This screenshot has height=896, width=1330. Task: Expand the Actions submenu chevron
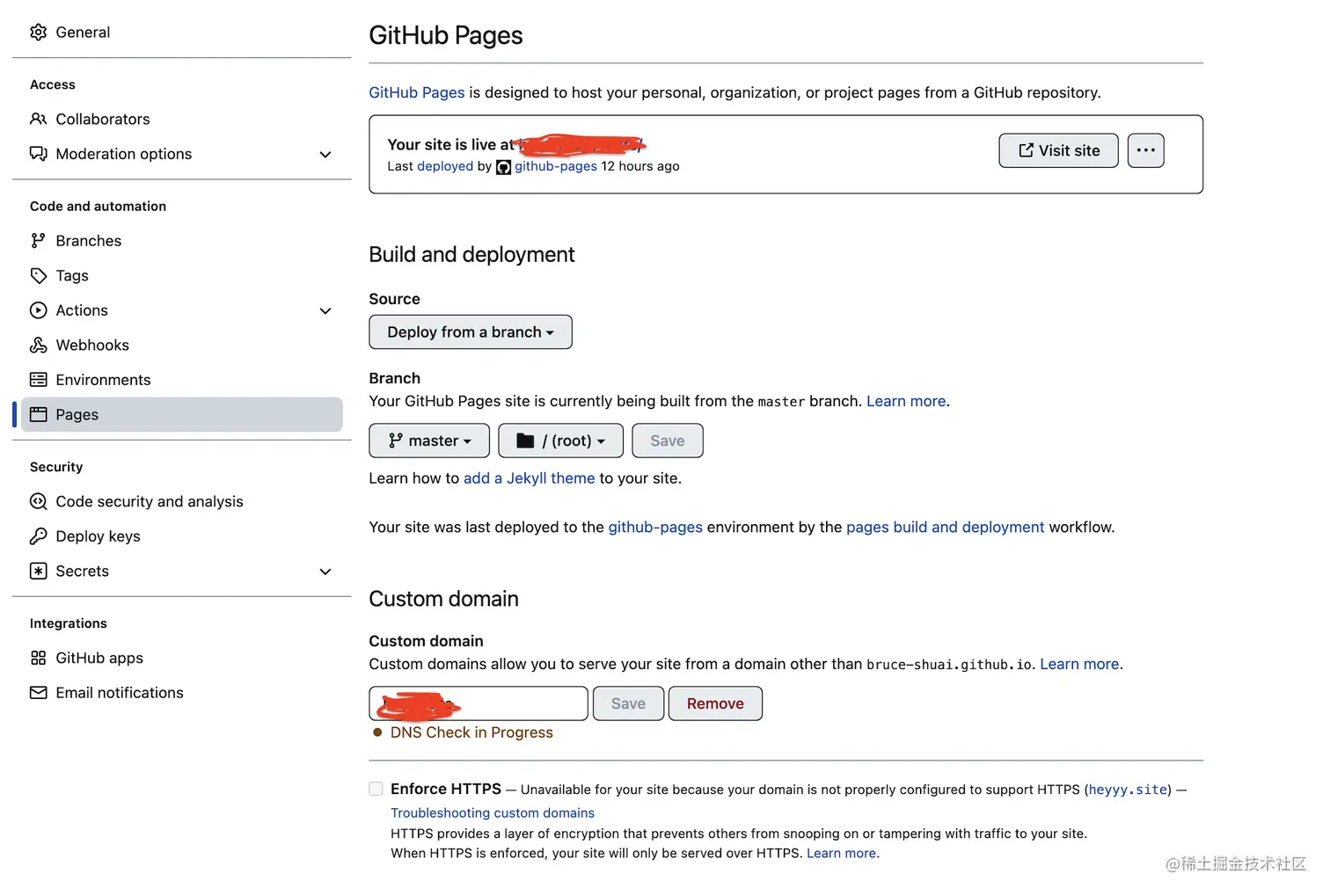click(x=325, y=311)
